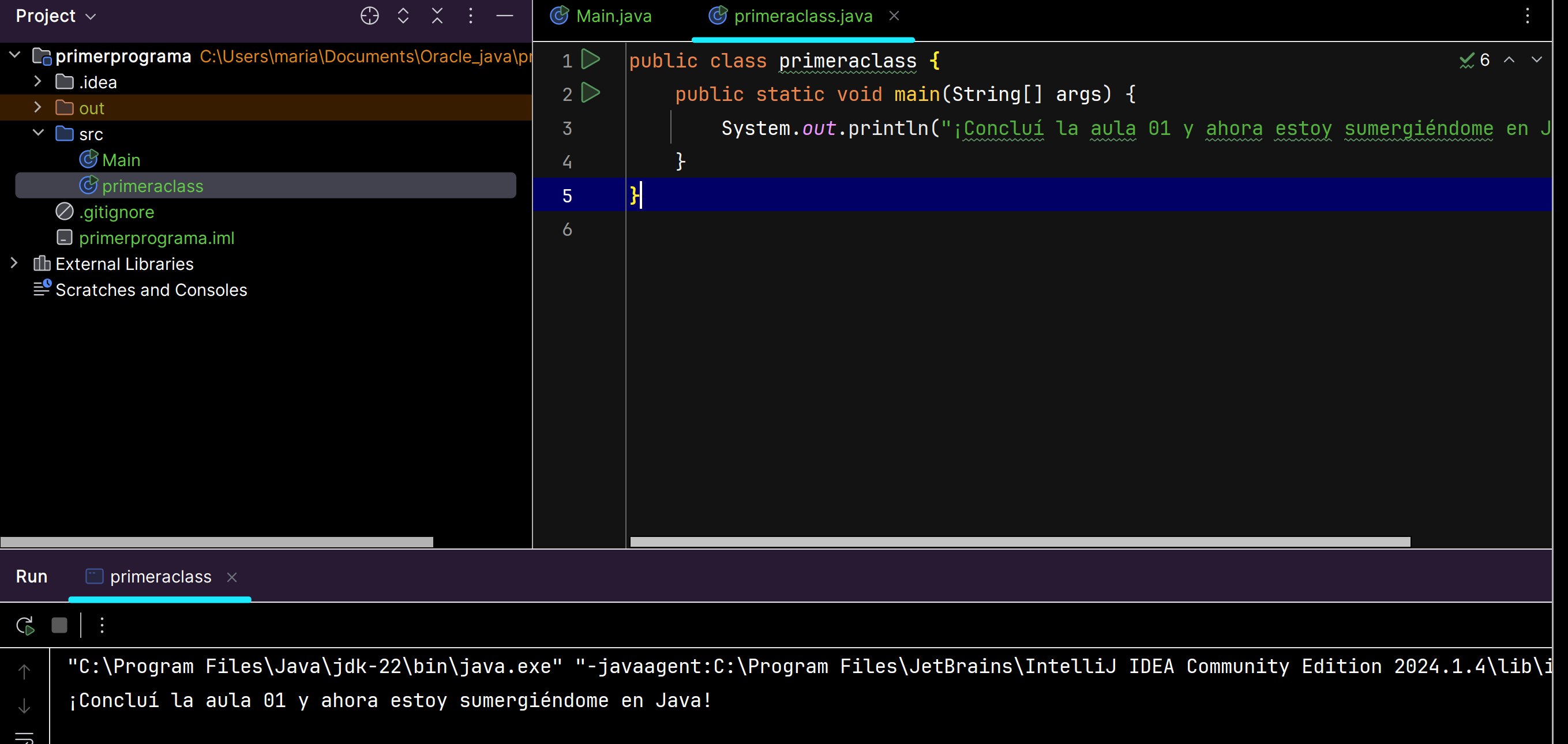Click line number 6 in gutter
1568x744 pixels.
click(567, 229)
